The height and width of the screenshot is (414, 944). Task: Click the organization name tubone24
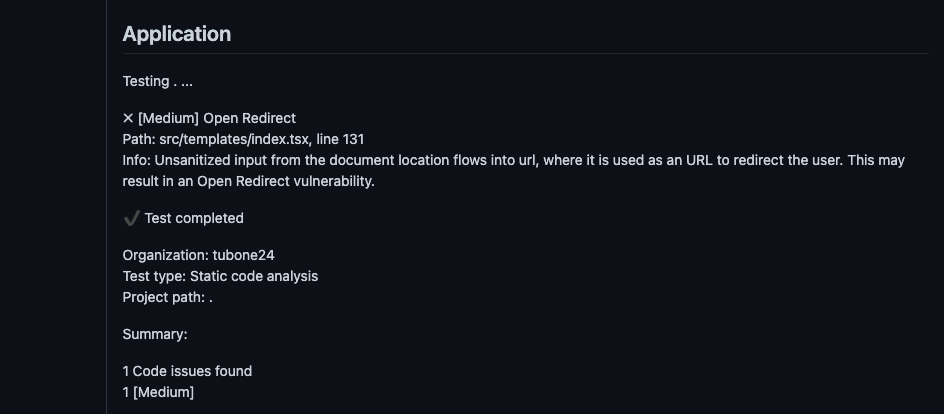pos(243,255)
